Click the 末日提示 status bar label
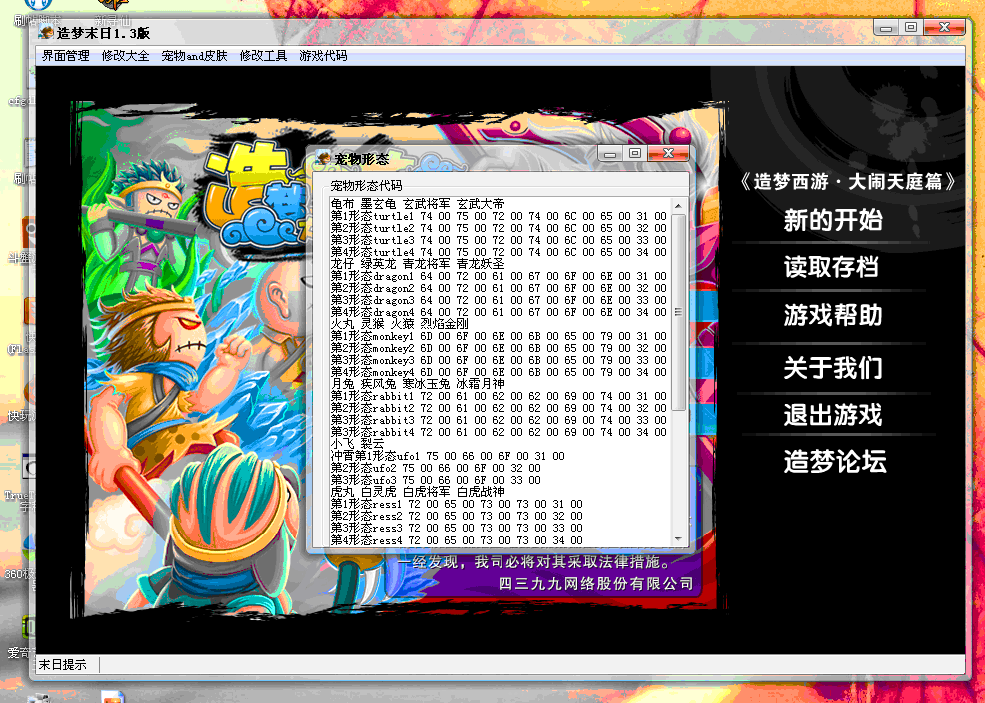 click(62, 665)
